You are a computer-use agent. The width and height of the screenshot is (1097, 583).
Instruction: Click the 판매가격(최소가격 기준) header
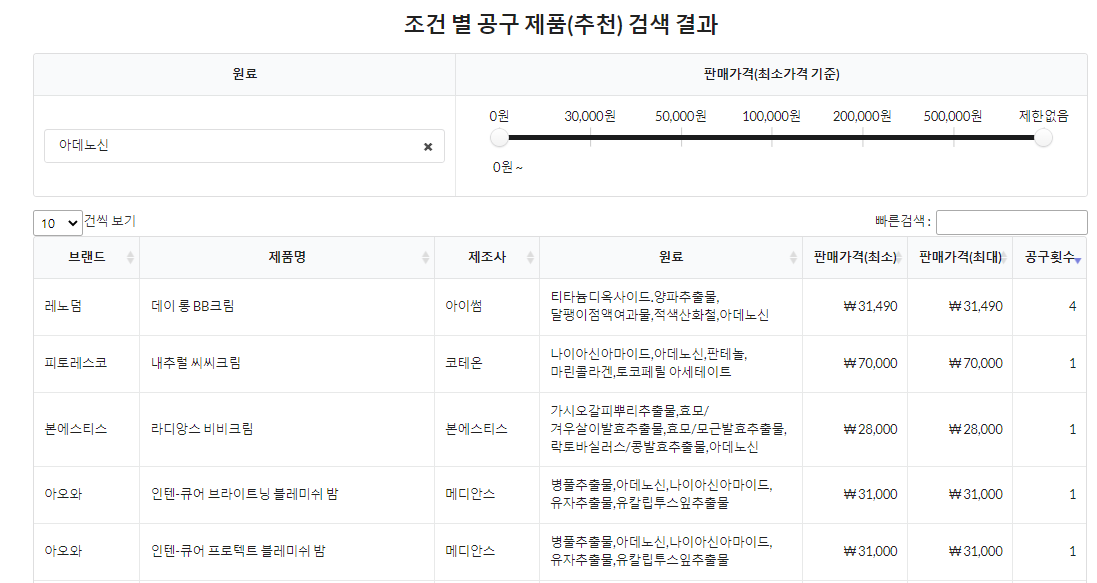point(772,74)
